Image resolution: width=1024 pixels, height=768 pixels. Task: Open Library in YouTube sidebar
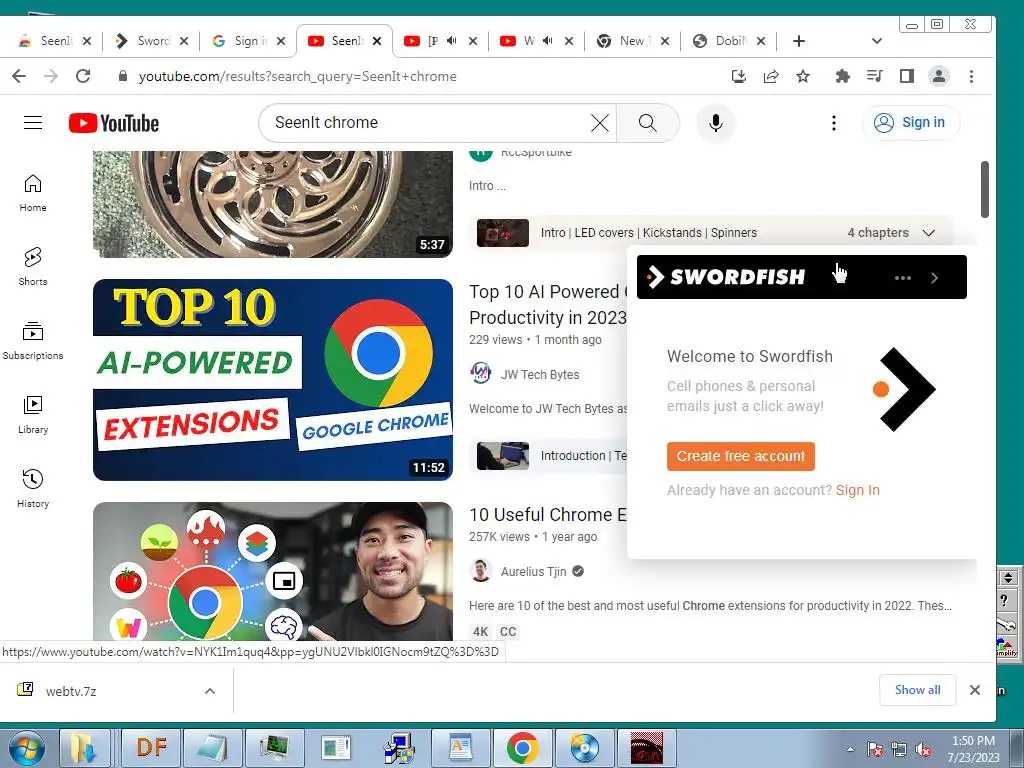click(x=33, y=415)
